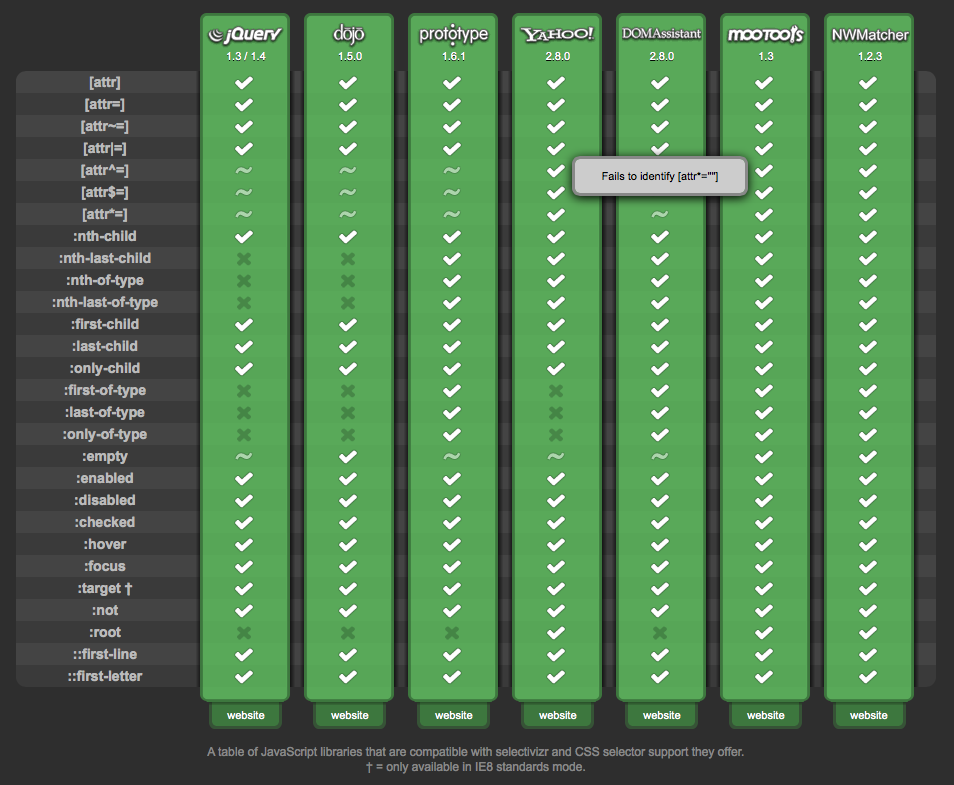
Task: Click the MooTools logo in header
Action: click(765, 35)
